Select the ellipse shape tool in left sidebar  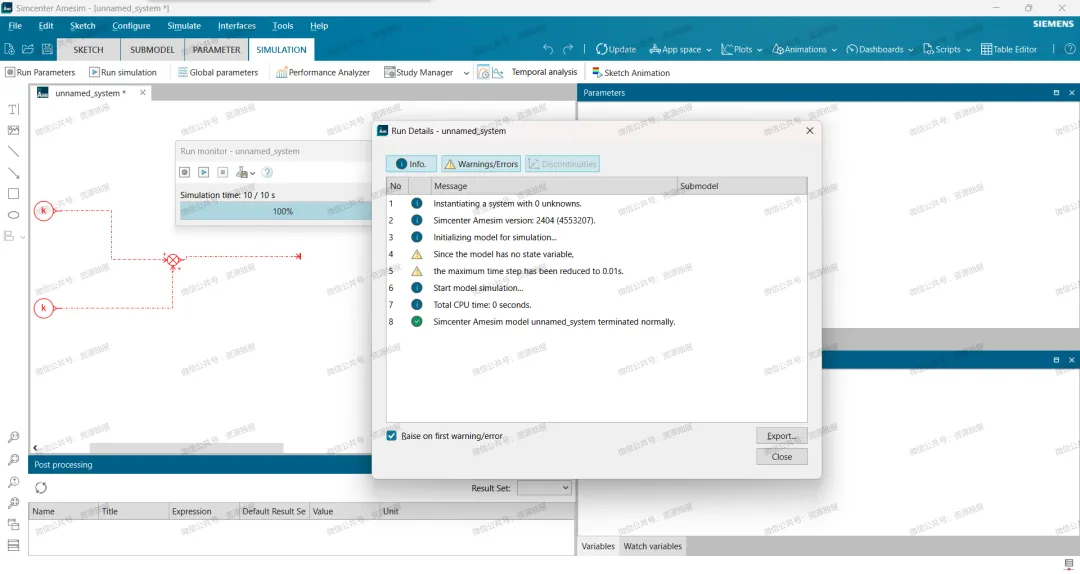click(x=13, y=215)
